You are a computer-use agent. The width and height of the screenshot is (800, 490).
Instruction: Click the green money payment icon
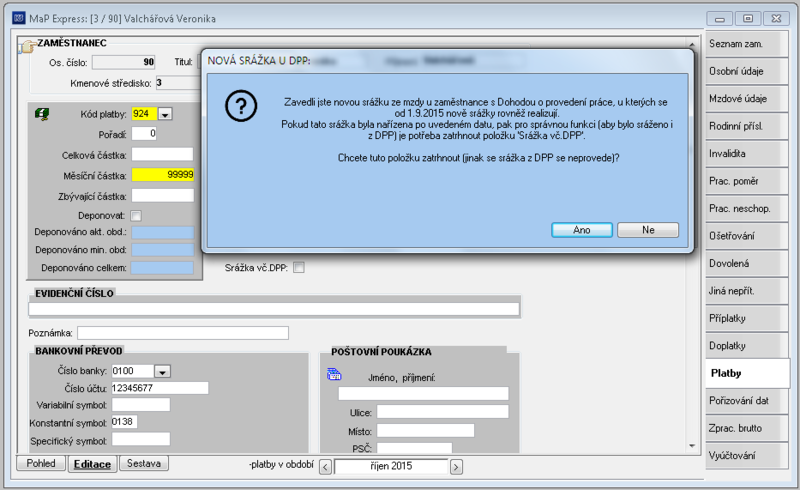[42, 114]
